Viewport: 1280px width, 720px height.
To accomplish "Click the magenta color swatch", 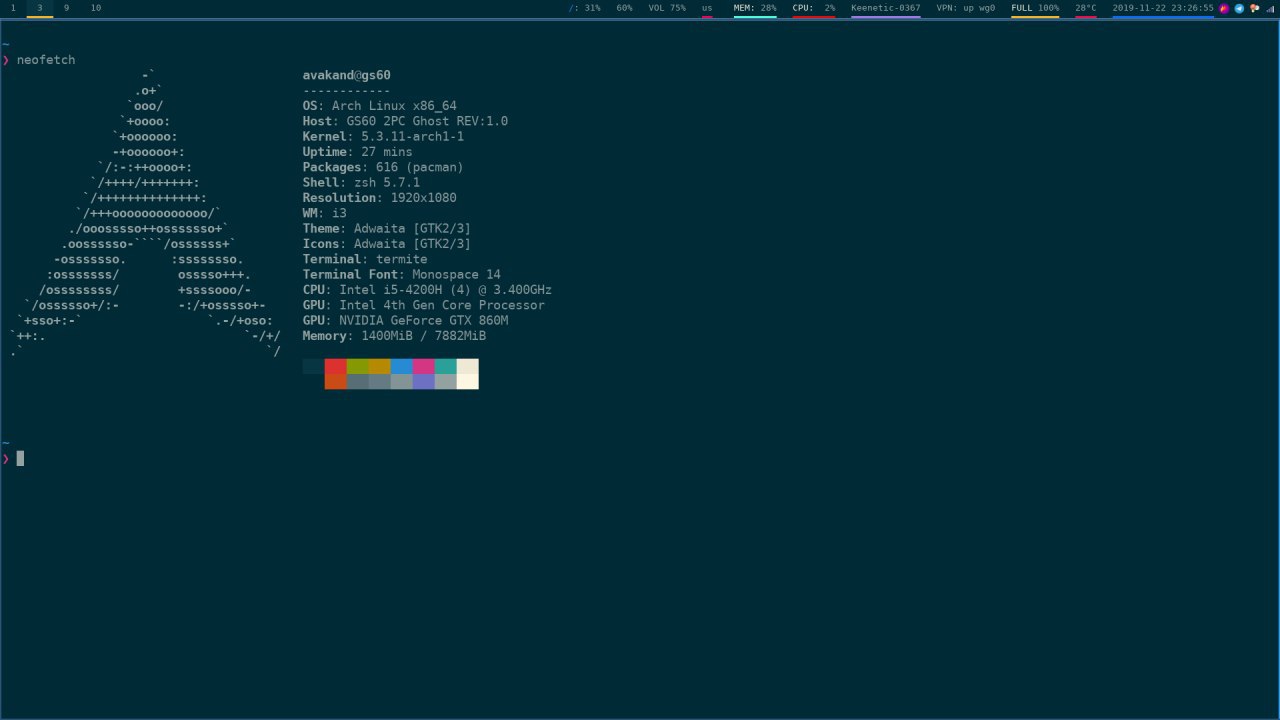I will 424,366.
